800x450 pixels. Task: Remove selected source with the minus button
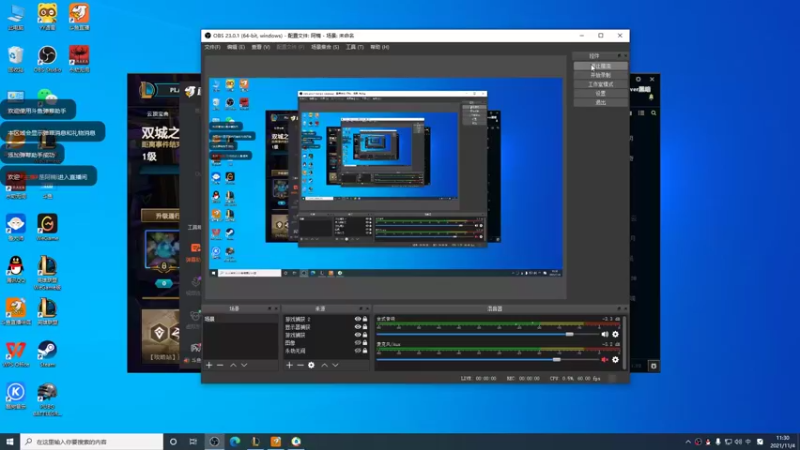(x=300, y=365)
